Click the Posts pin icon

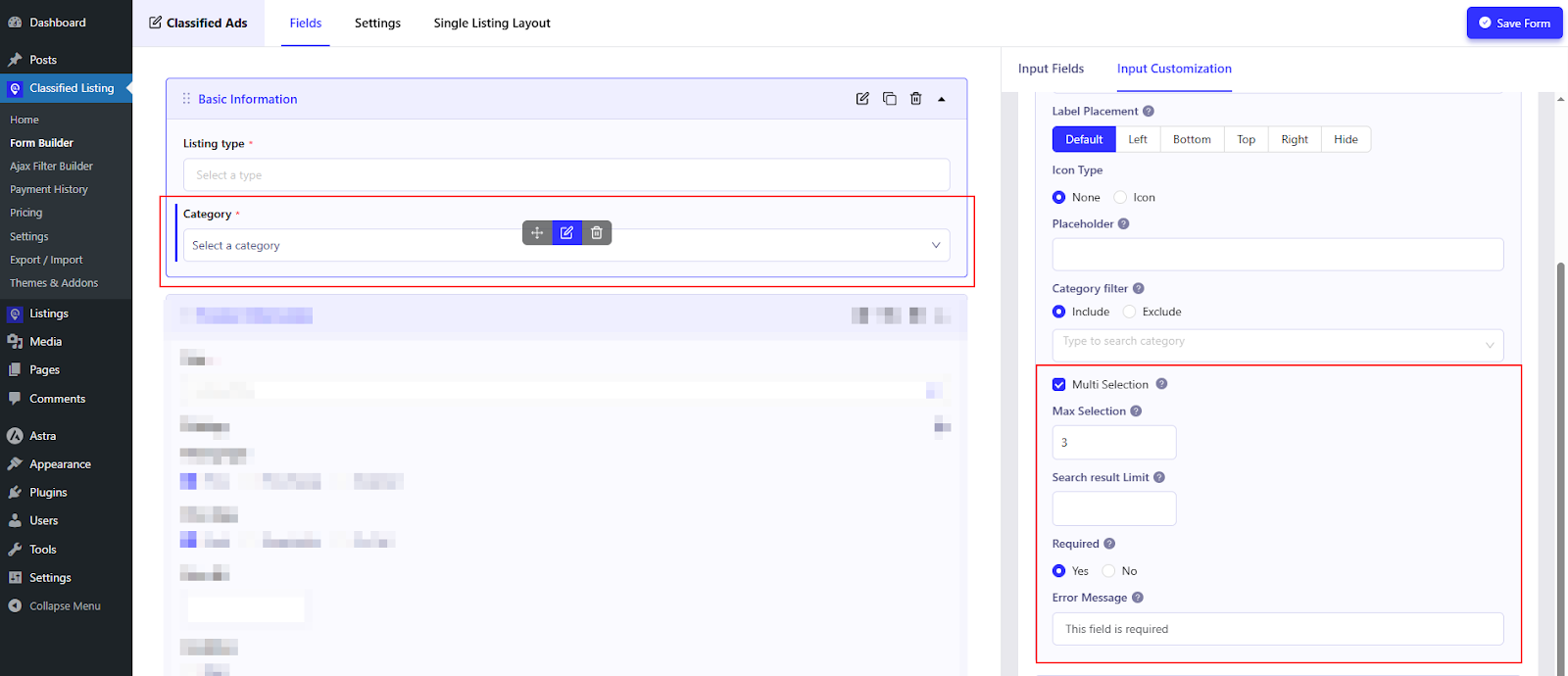click(15, 60)
